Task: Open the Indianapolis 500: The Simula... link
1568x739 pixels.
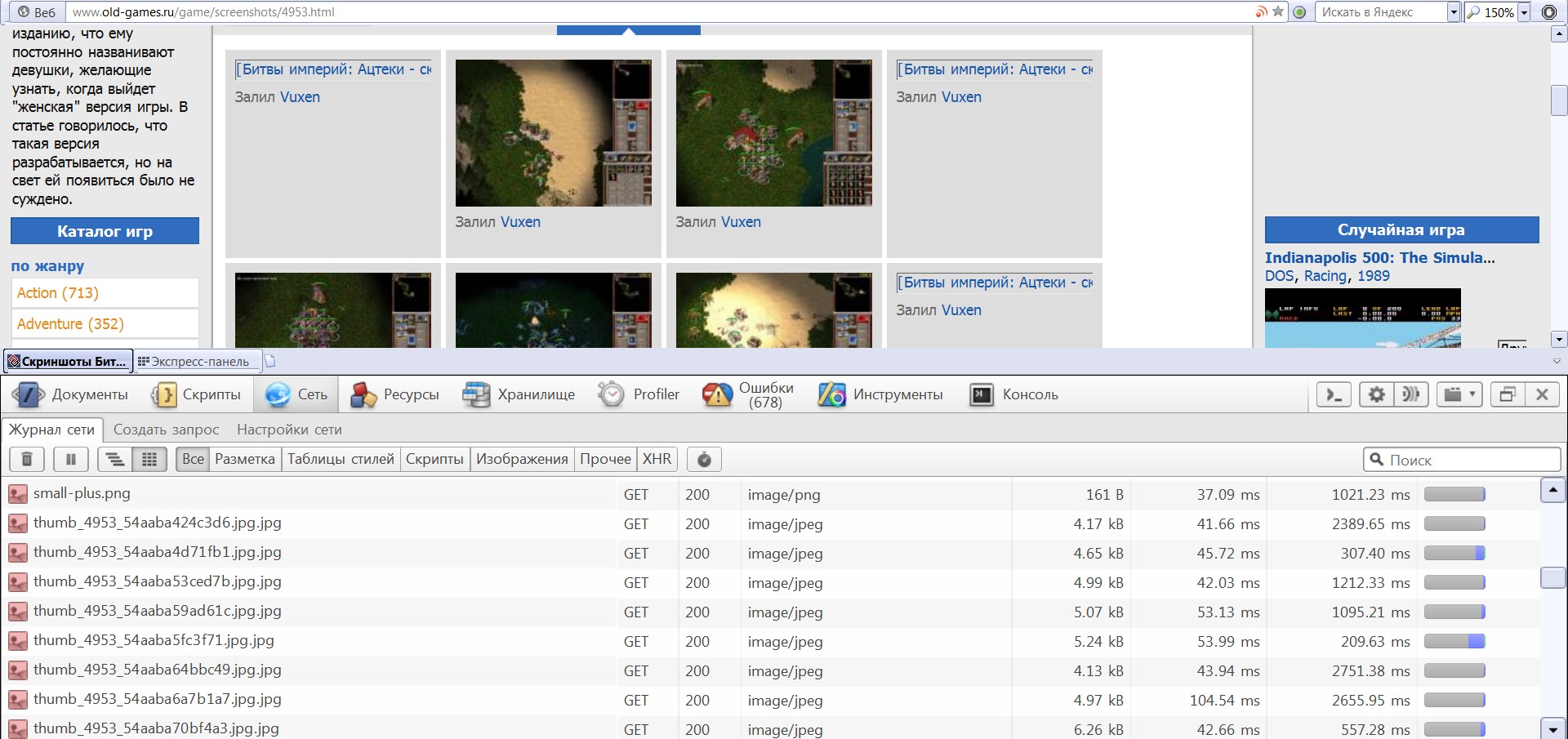Action: coord(1380,258)
